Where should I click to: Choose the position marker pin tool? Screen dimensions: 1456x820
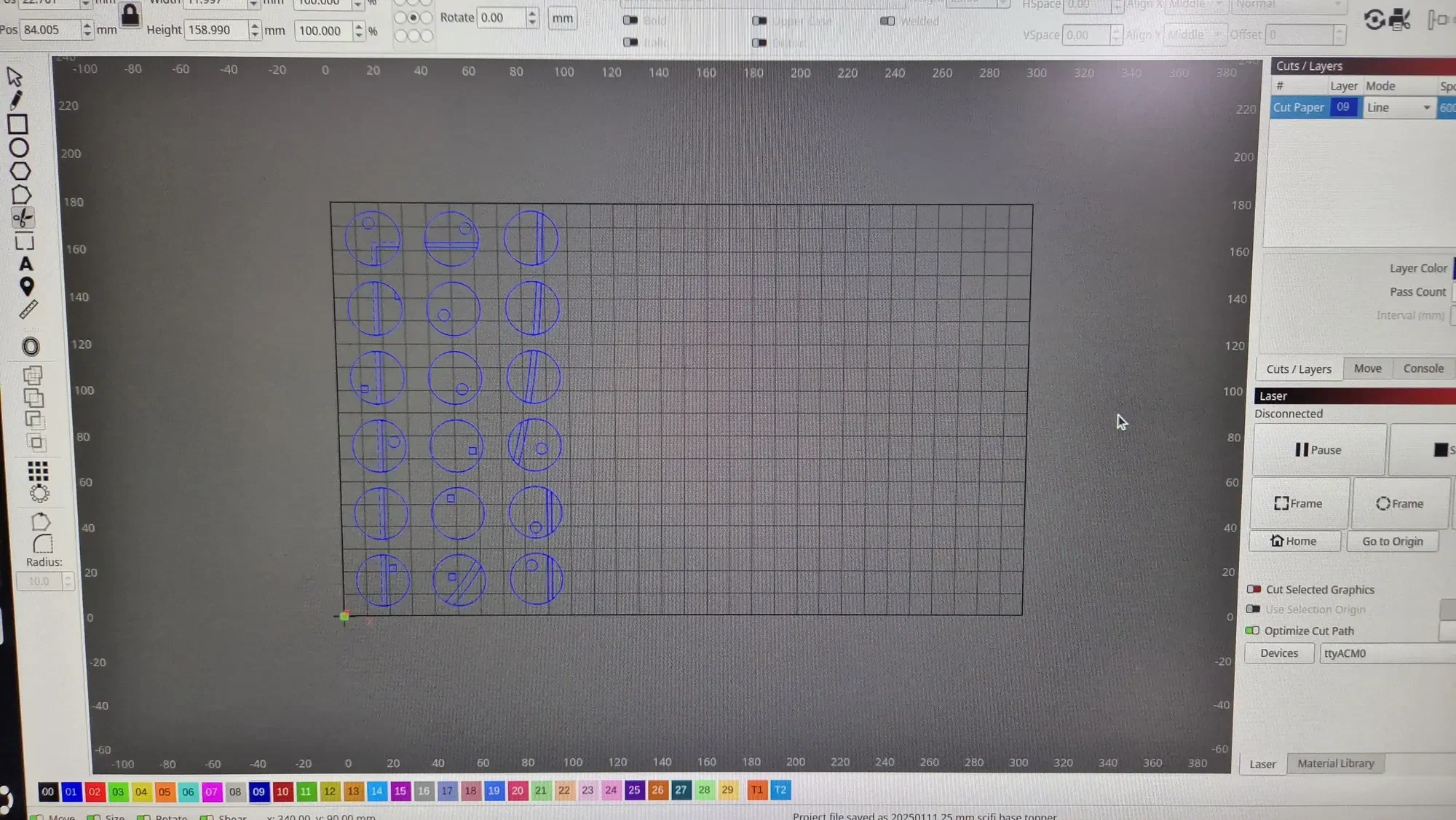click(x=27, y=286)
